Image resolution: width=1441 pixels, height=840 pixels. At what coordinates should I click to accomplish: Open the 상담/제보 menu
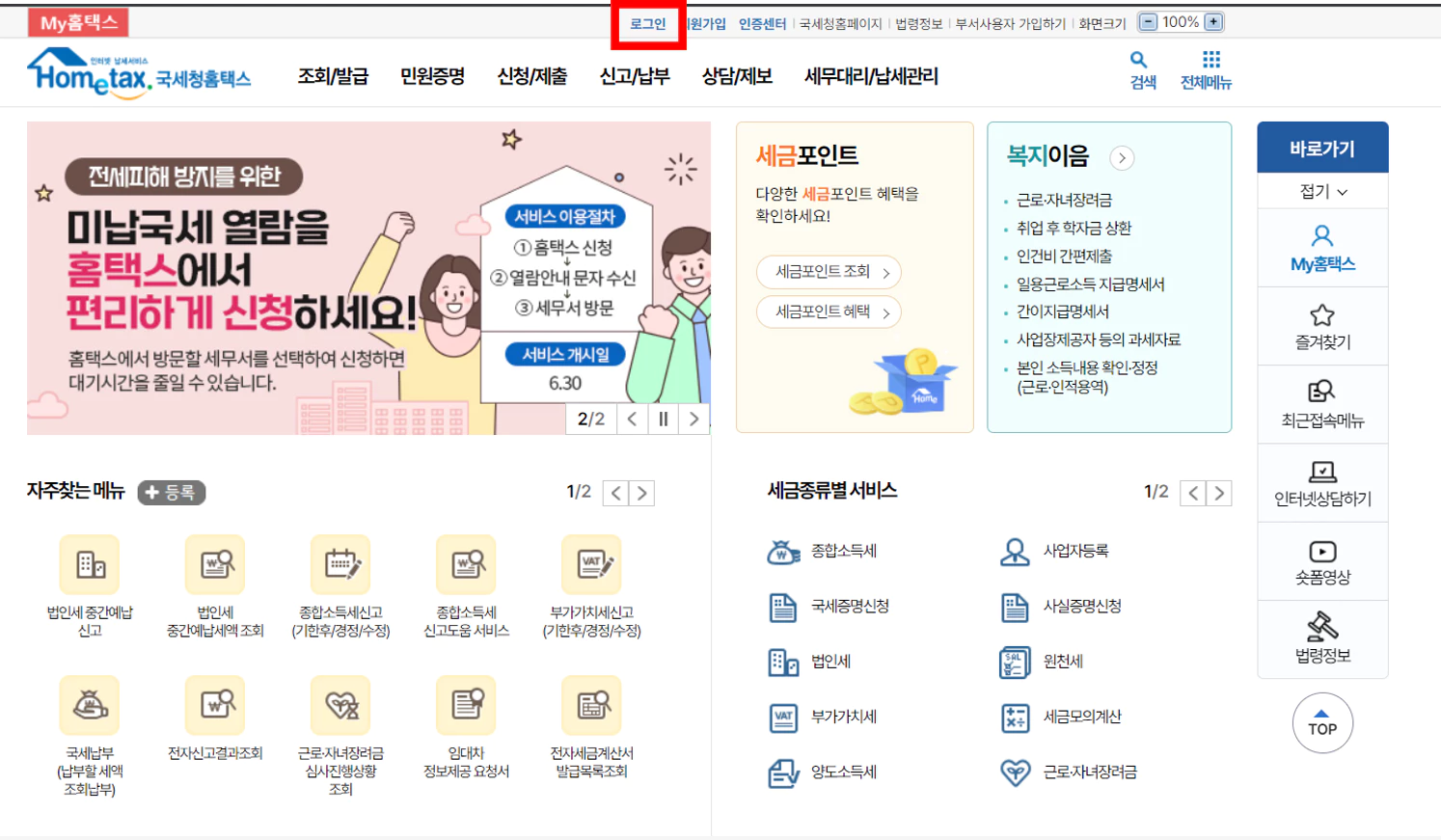[x=737, y=76]
